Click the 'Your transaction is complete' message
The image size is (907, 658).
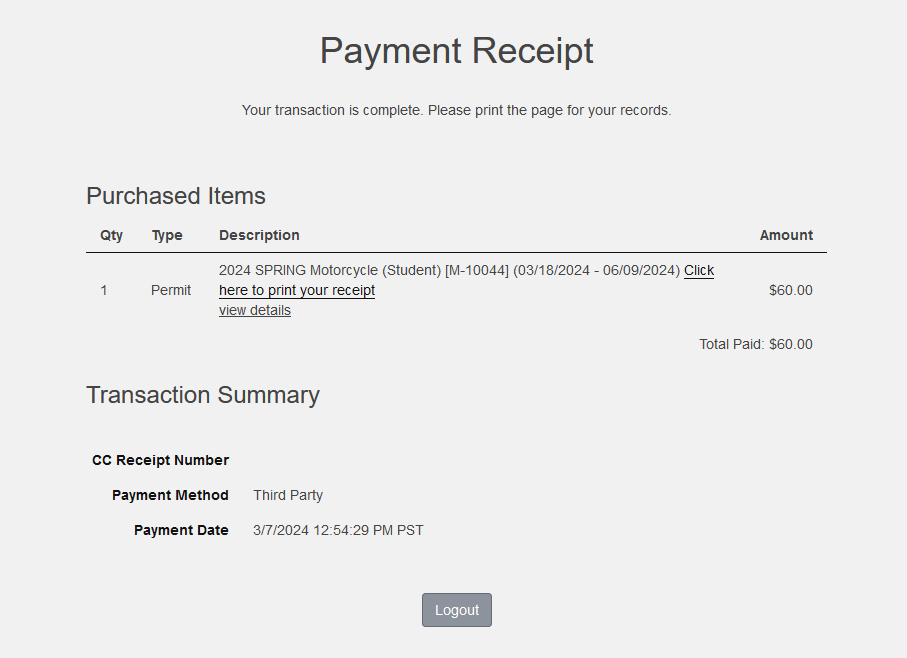(x=456, y=110)
